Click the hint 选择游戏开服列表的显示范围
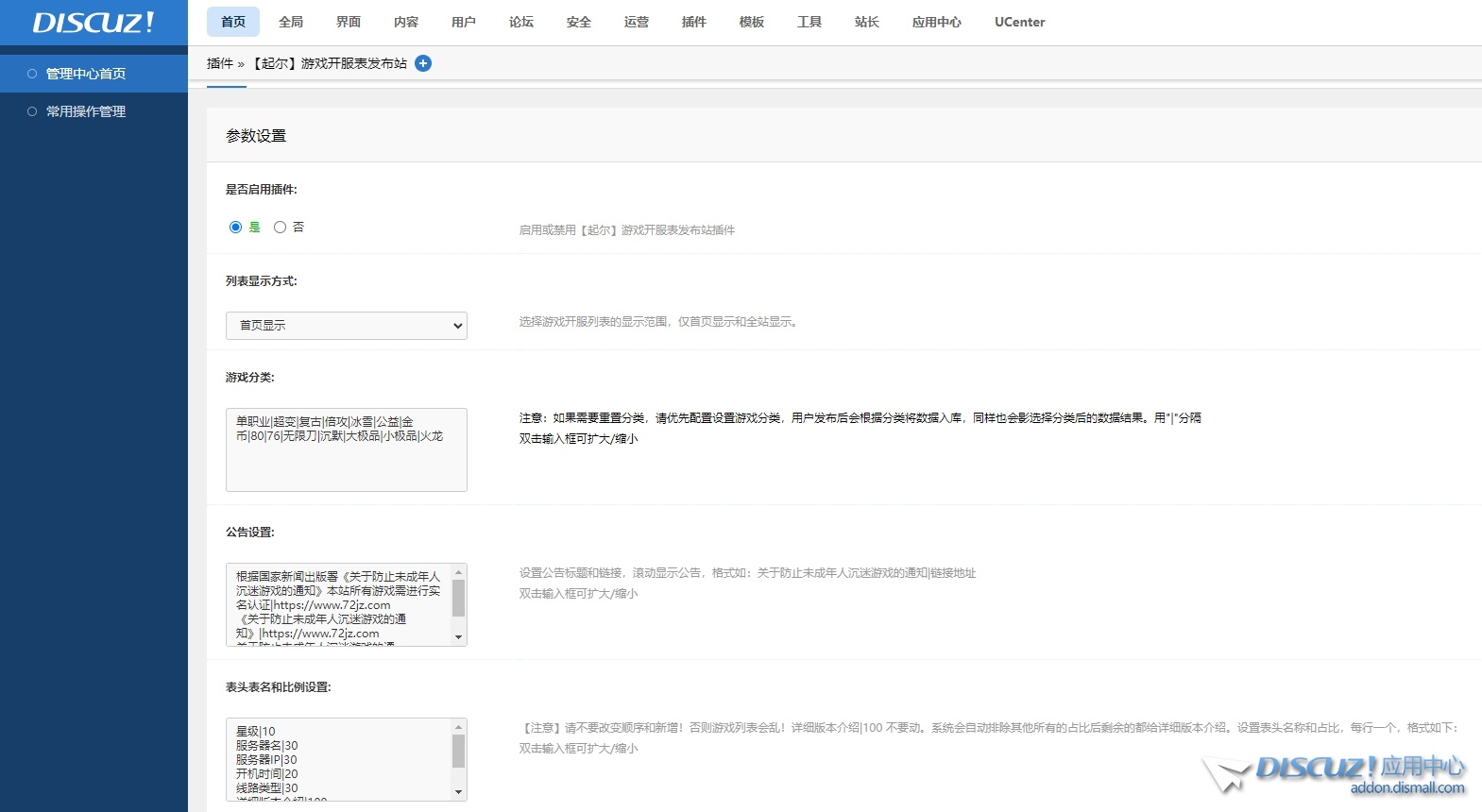Viewport: 1482px width, 812px height. [660, 322]
